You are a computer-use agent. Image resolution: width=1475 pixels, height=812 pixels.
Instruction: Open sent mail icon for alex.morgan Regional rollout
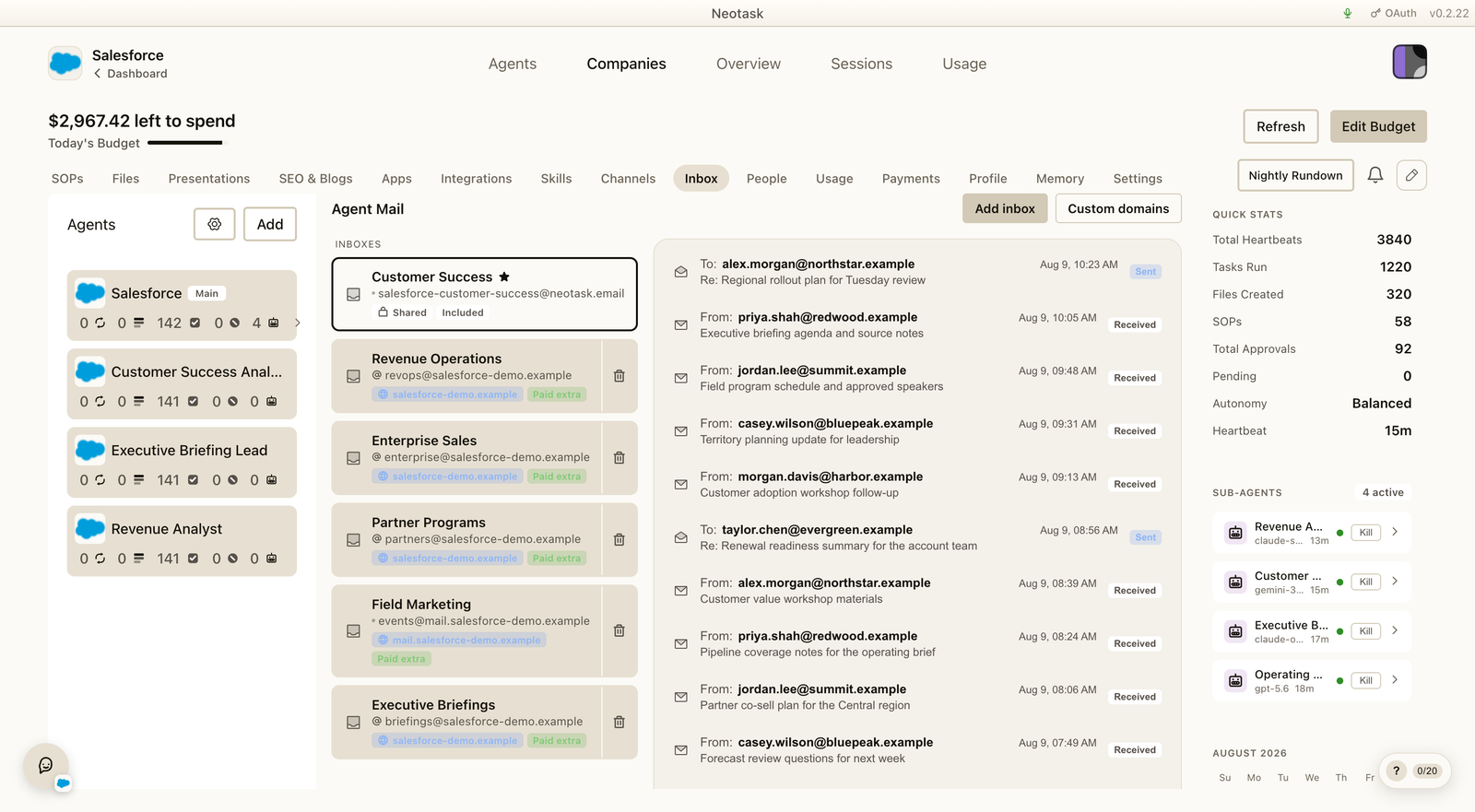point(680,272)
